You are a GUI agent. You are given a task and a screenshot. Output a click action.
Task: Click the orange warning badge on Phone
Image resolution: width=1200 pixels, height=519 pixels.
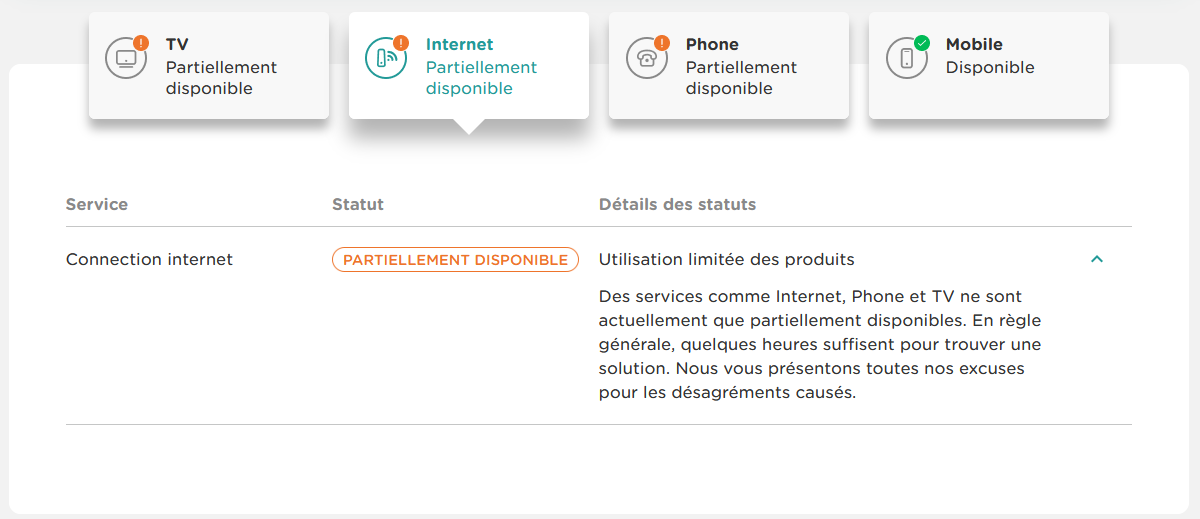click(x=661, y=43)
